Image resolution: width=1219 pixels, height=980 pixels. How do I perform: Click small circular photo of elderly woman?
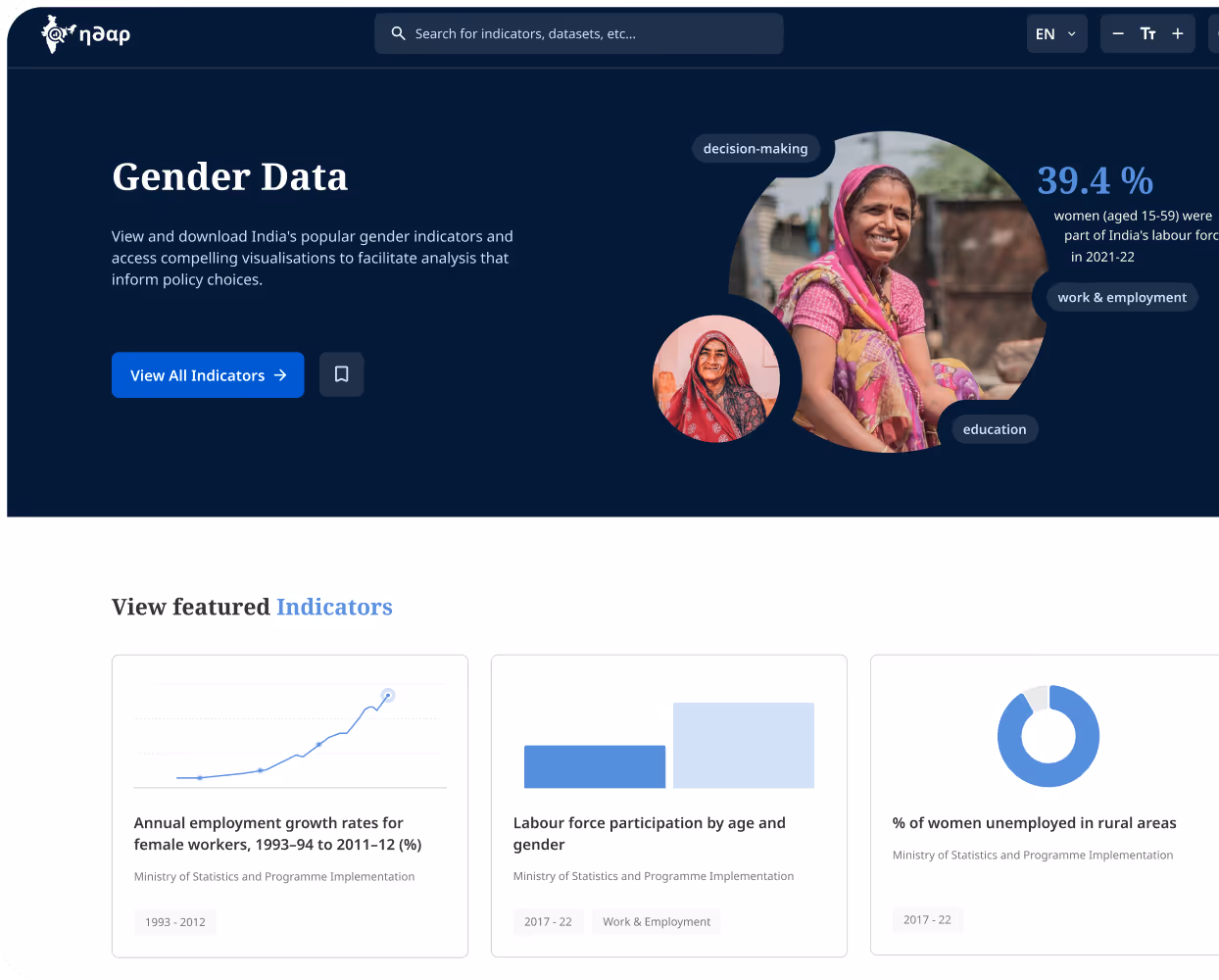716,378
